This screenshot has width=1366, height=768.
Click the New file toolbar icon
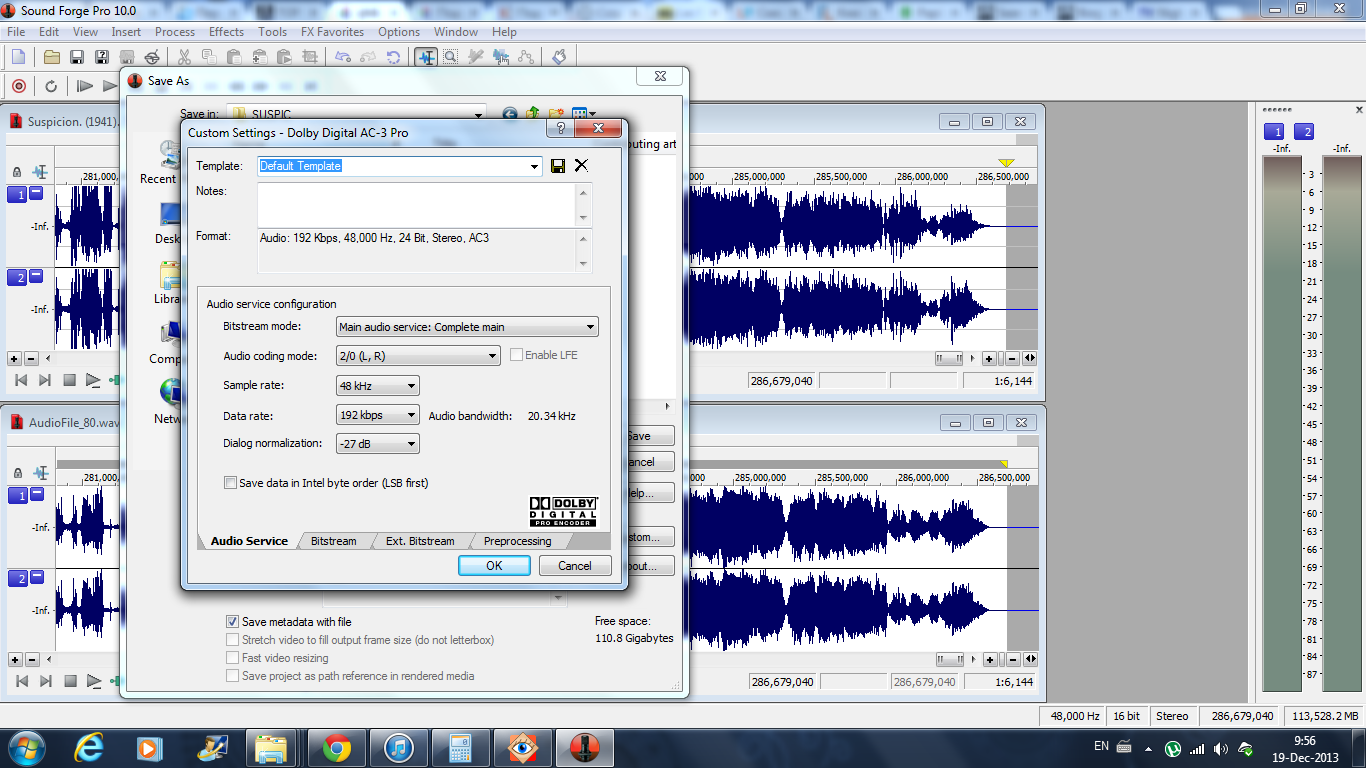[18, 57]
